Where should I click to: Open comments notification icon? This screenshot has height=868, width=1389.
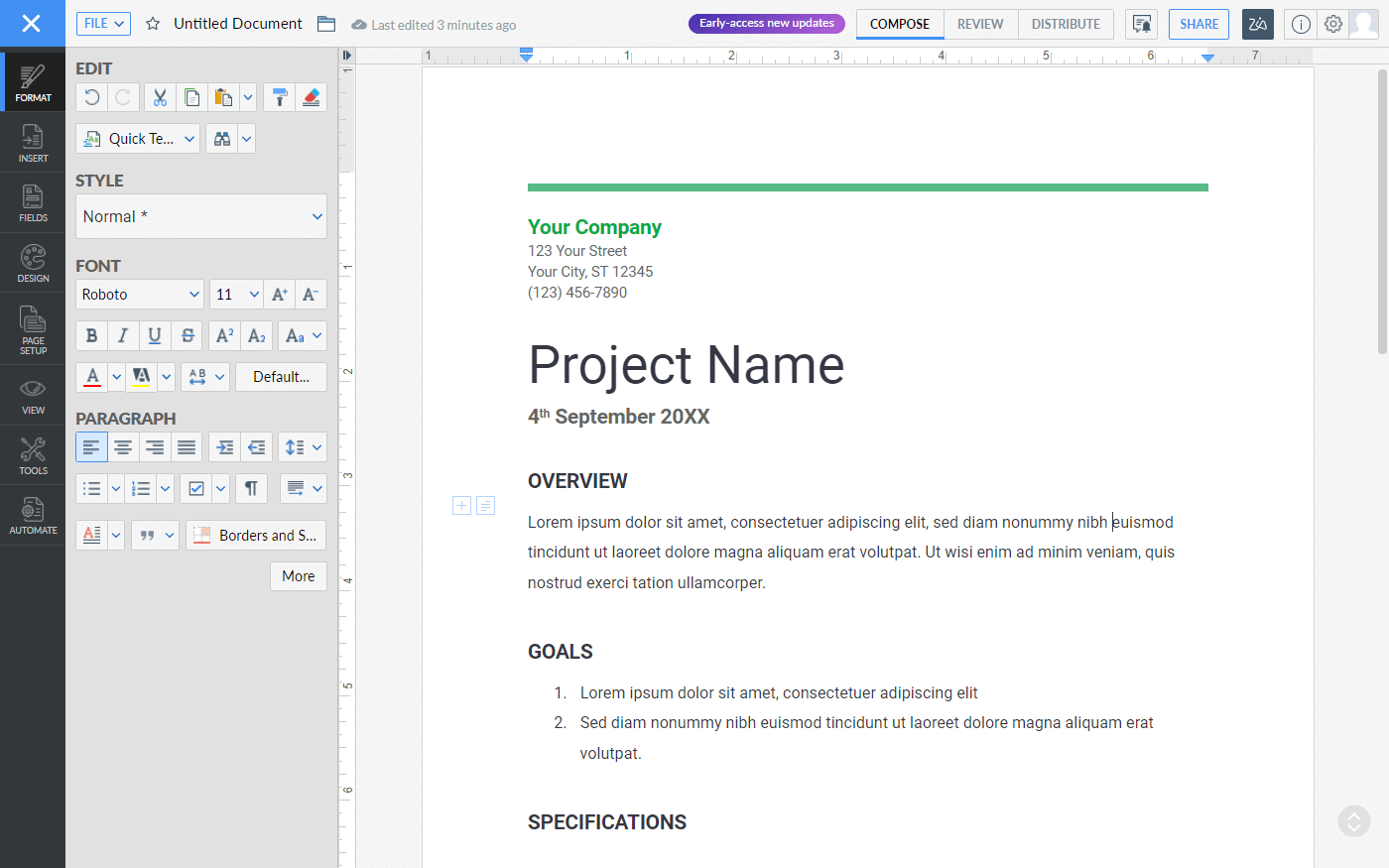(1141, 24)
